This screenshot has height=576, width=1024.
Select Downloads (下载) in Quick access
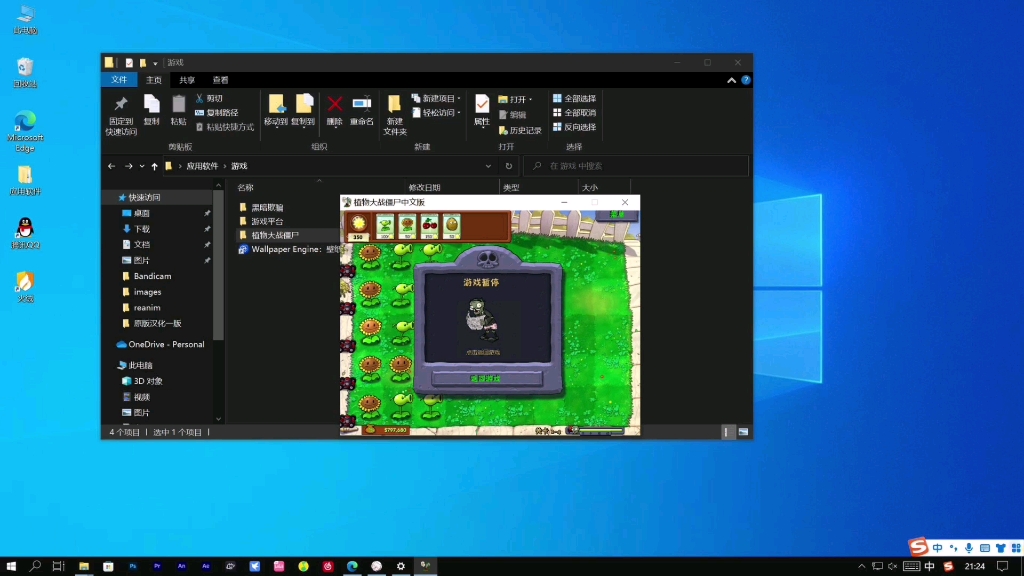pyautogui.click(x=142, y=229)
